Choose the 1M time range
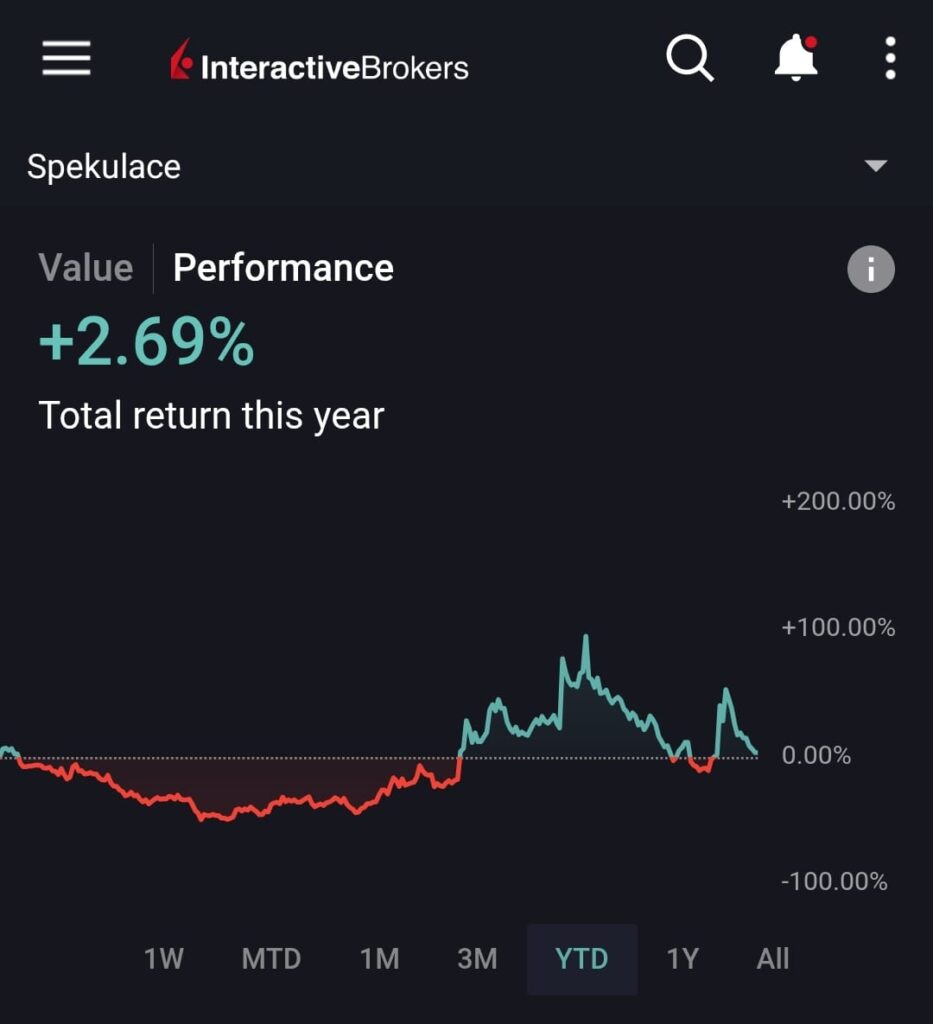Viewport: 933px width, 1024px height. (x=380, y=959)
